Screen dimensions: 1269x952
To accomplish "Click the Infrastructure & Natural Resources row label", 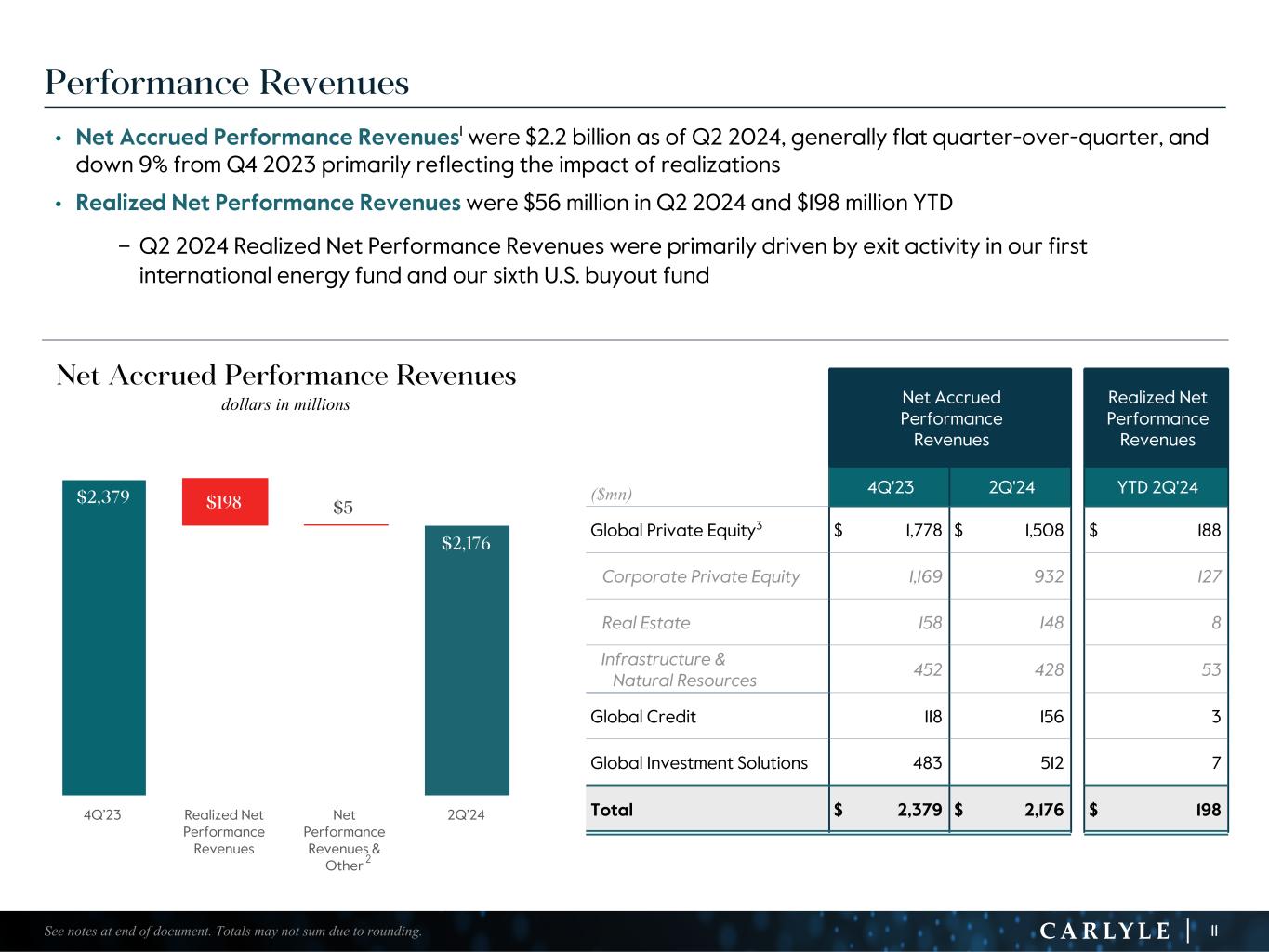I will click(678, 669).
